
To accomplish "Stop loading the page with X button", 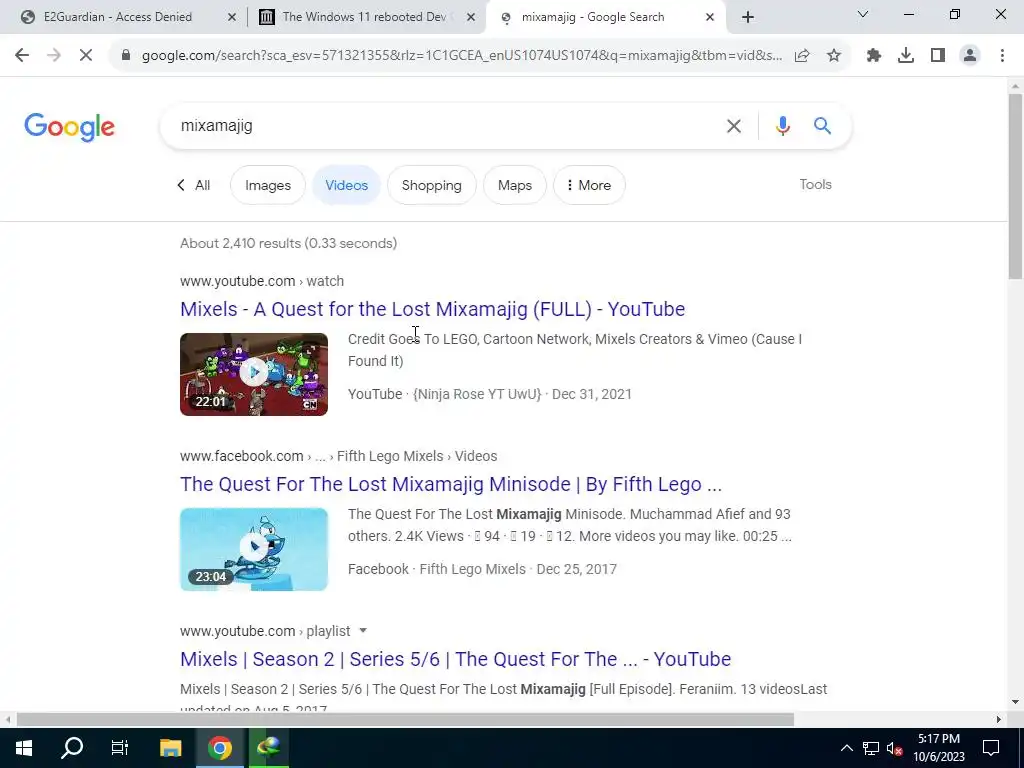I will coord(86,56).
